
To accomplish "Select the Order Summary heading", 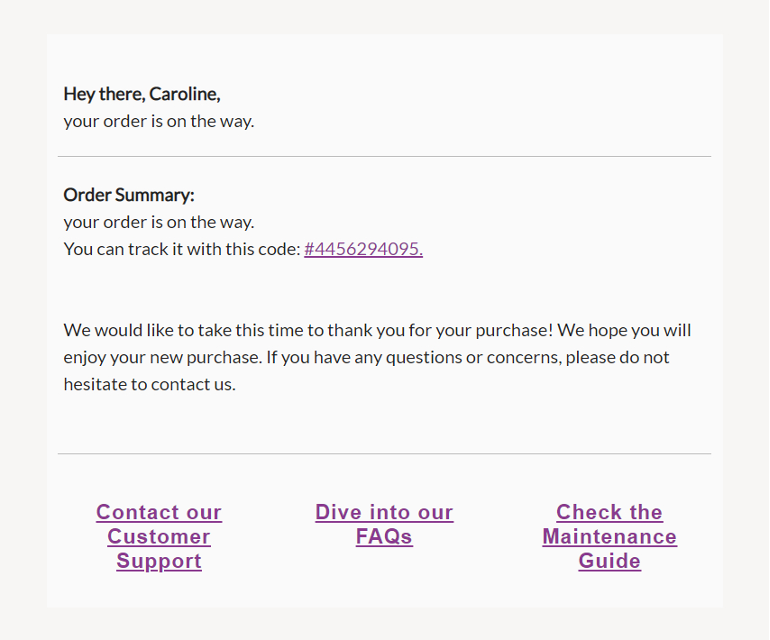I will click(x=129, y=195).
